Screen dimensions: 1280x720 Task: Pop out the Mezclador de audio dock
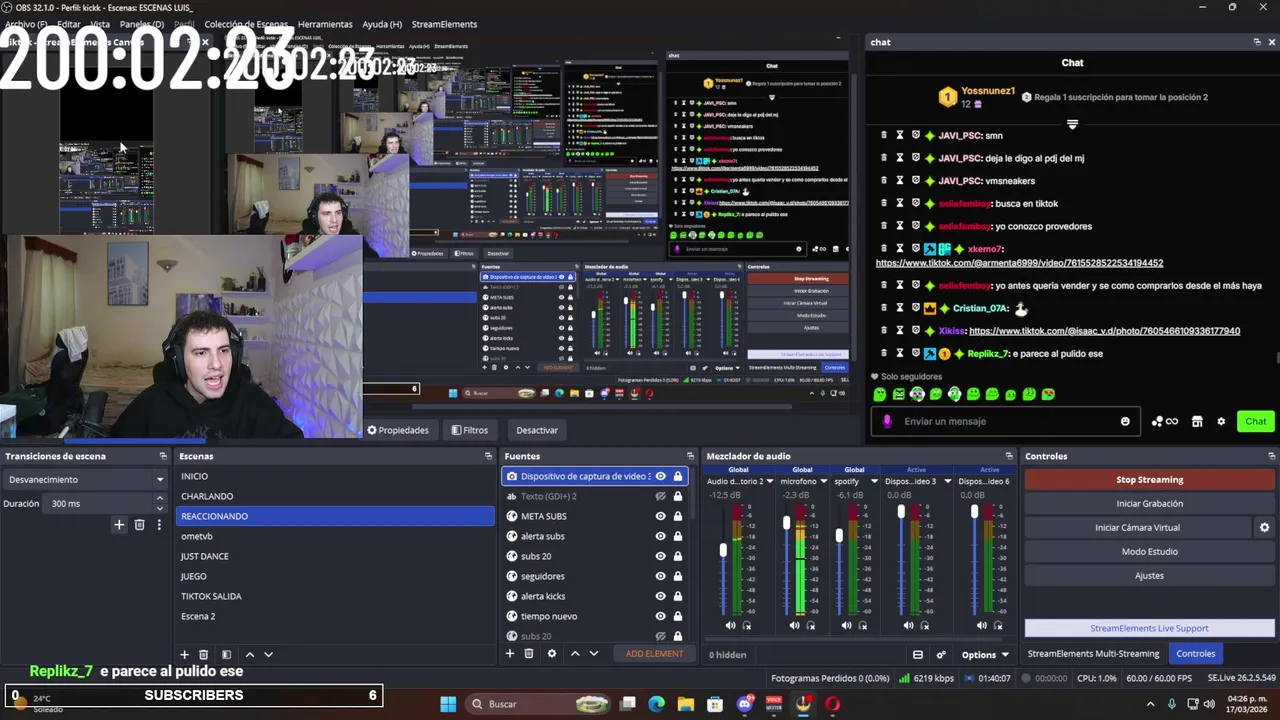(x=1009, y=456)
